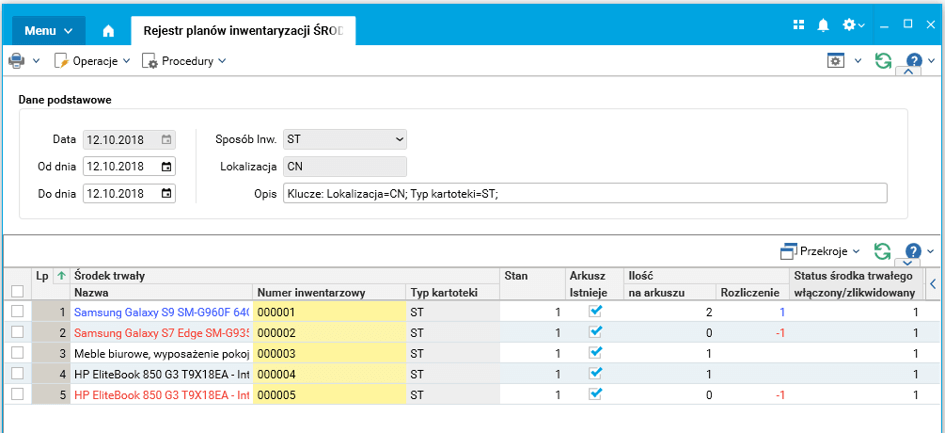Click the help question mark in grid toolbar
945x433 pixels.
(x=912, y=251)
